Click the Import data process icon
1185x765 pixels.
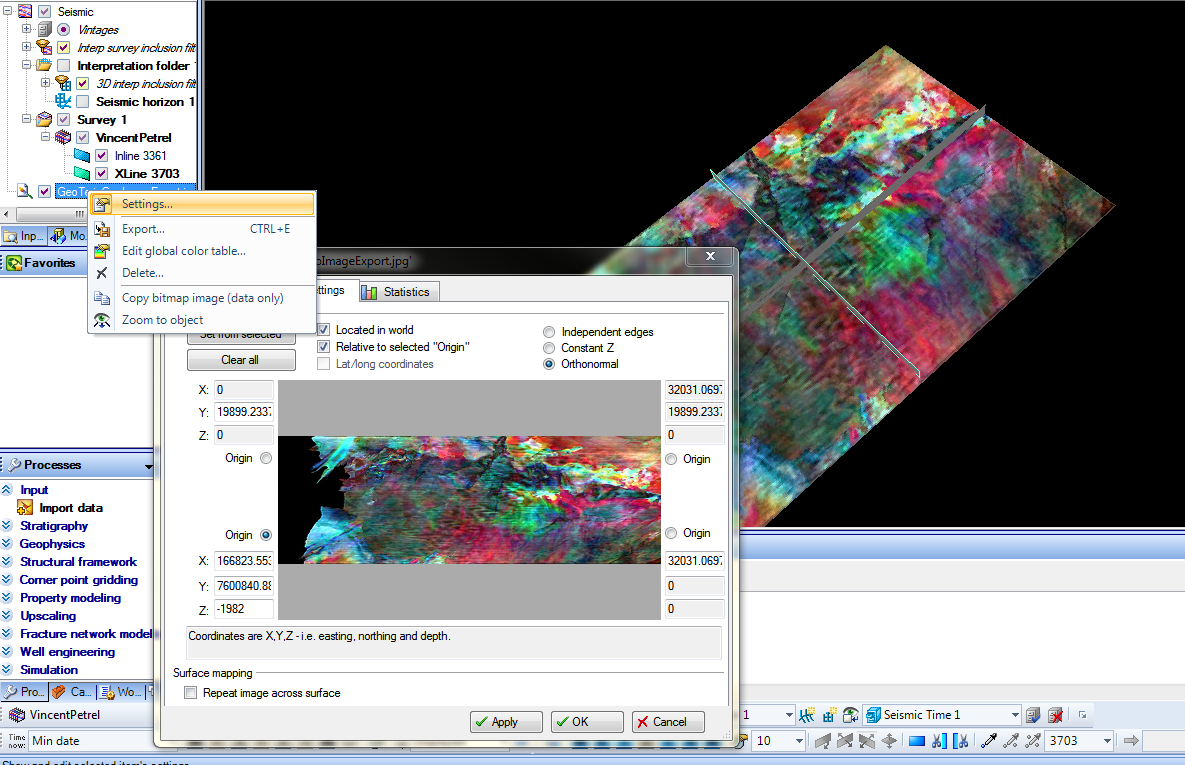pyautogui.click(x=25, y=508)
